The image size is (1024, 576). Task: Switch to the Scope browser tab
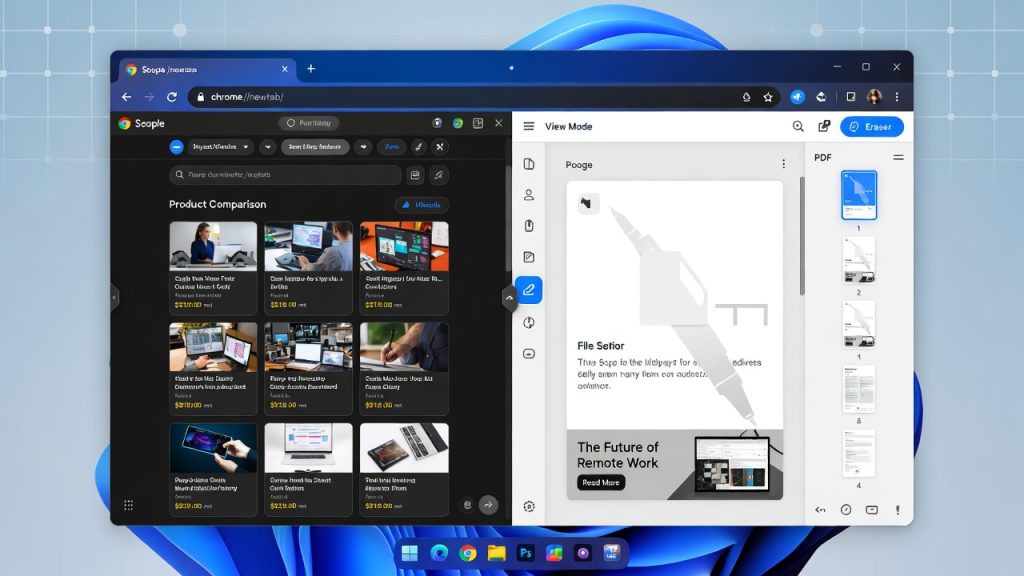point(200,69)
